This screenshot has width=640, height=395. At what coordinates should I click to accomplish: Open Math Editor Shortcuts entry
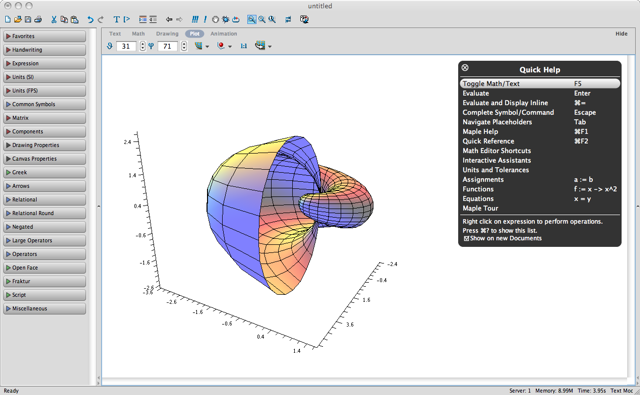click(497, 151)
